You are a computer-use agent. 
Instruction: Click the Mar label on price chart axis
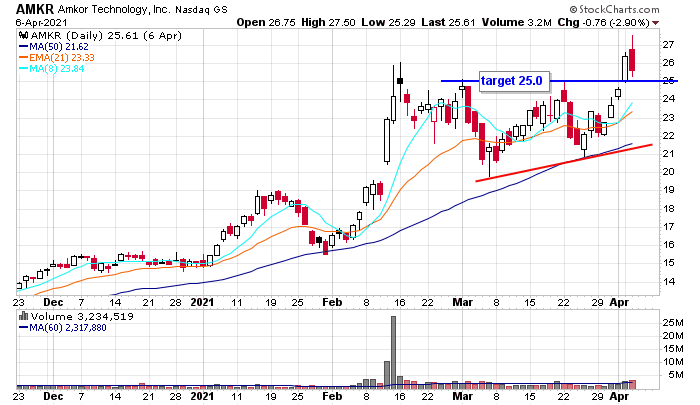click(462, 302)
